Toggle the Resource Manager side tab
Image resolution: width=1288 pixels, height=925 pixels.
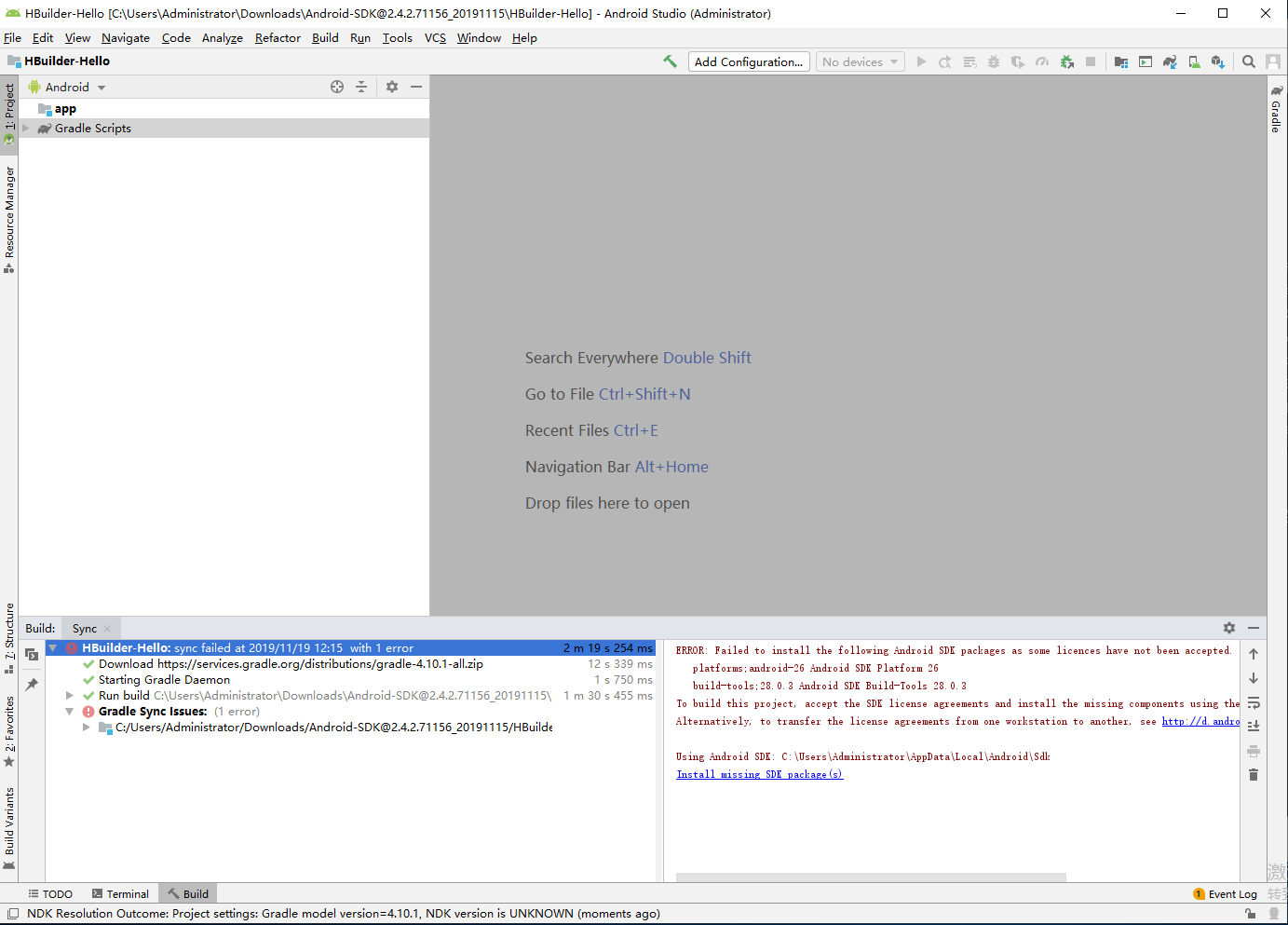click(9, 220)
